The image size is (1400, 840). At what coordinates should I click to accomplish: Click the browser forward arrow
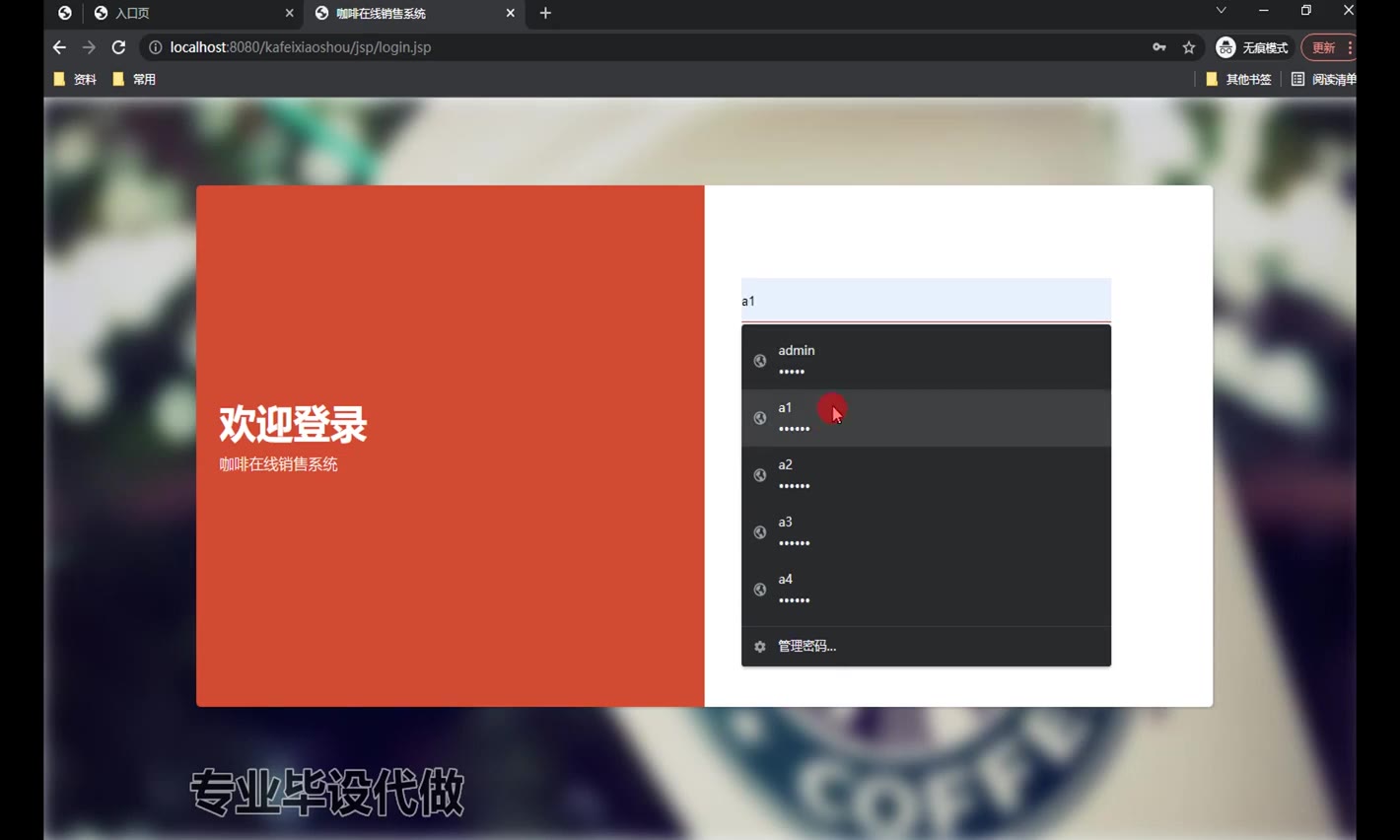tap(89, 47)
